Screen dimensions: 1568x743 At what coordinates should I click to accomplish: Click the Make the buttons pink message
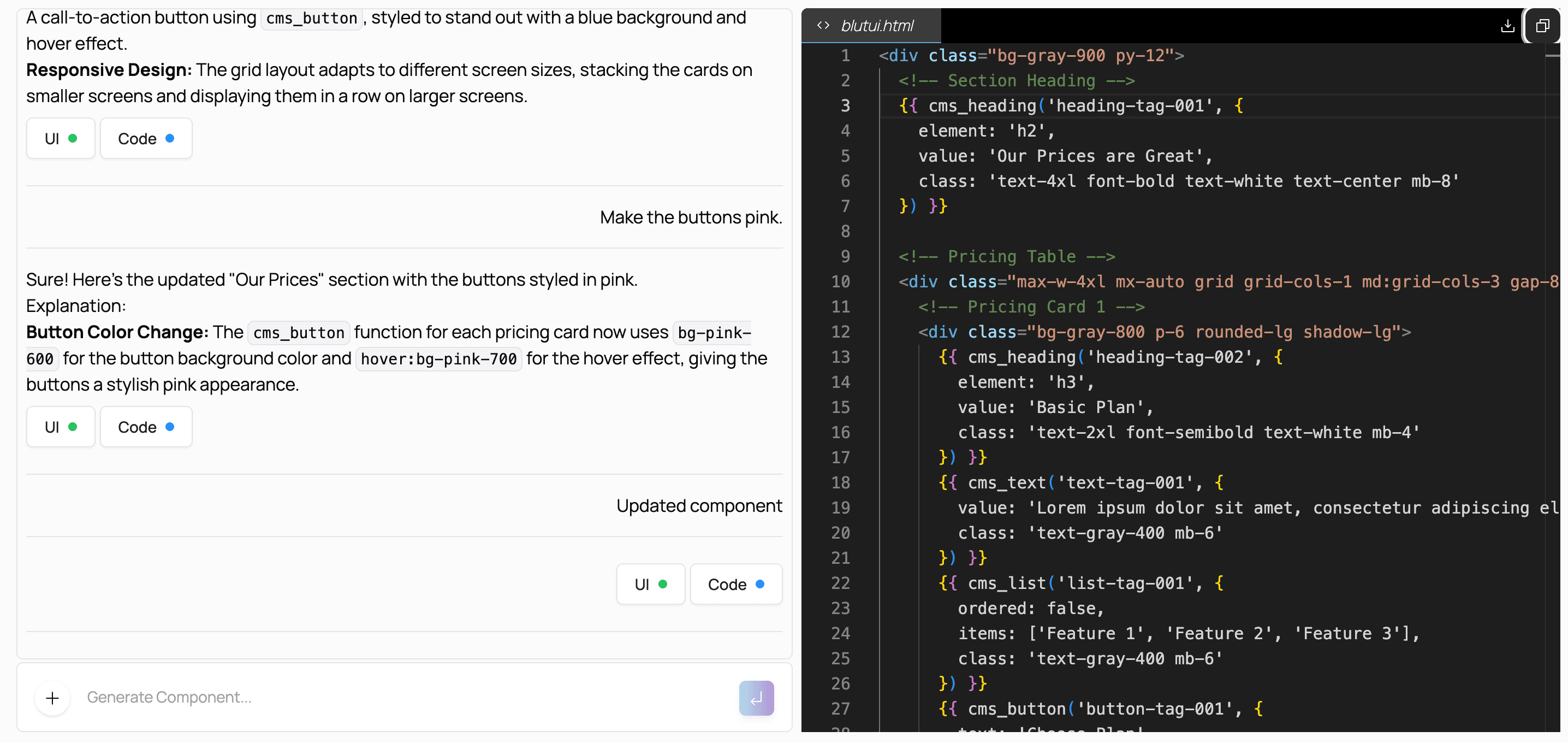tap(691, 217)
